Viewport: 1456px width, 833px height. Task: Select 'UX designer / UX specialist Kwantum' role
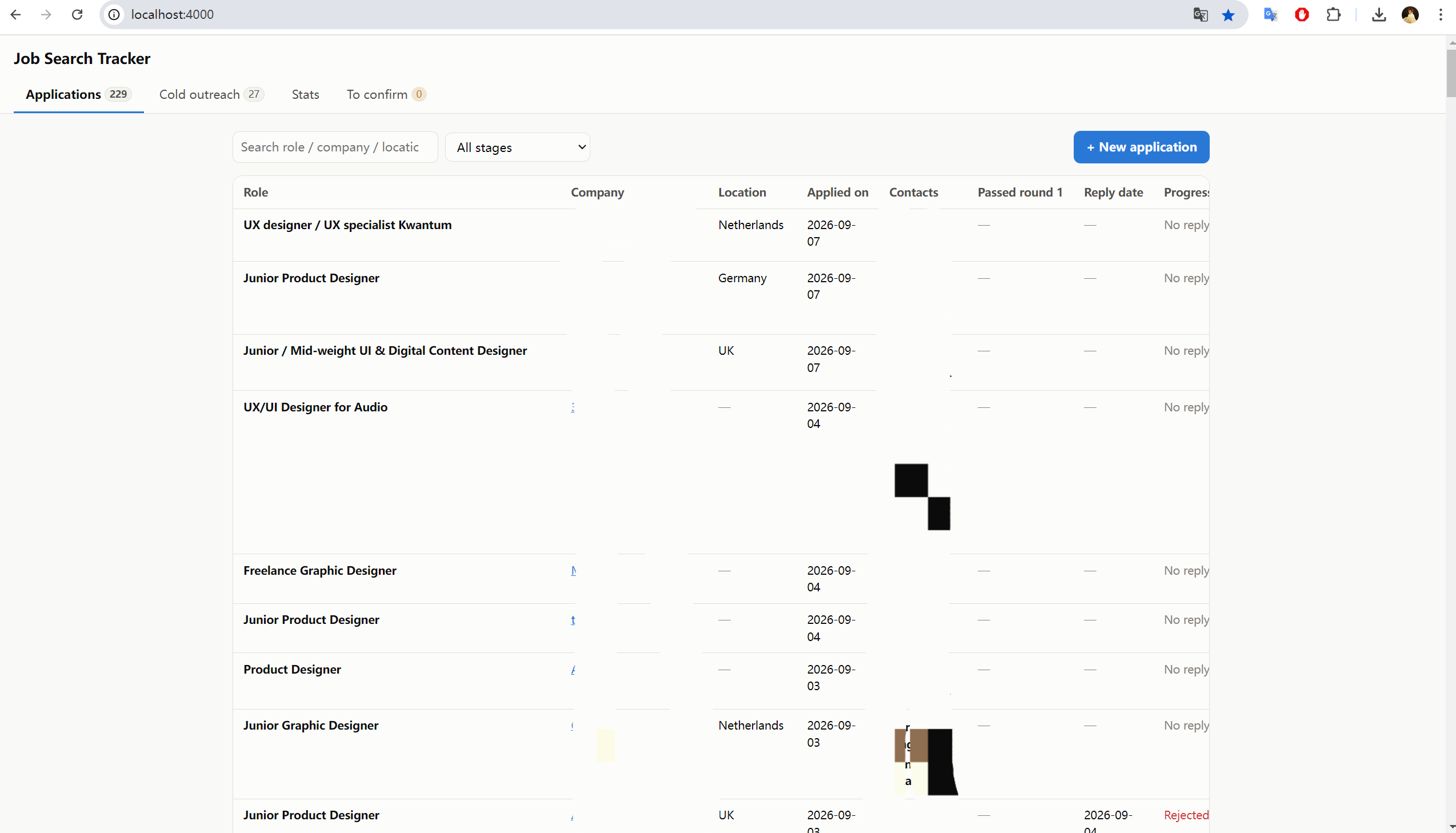(347, 225)
